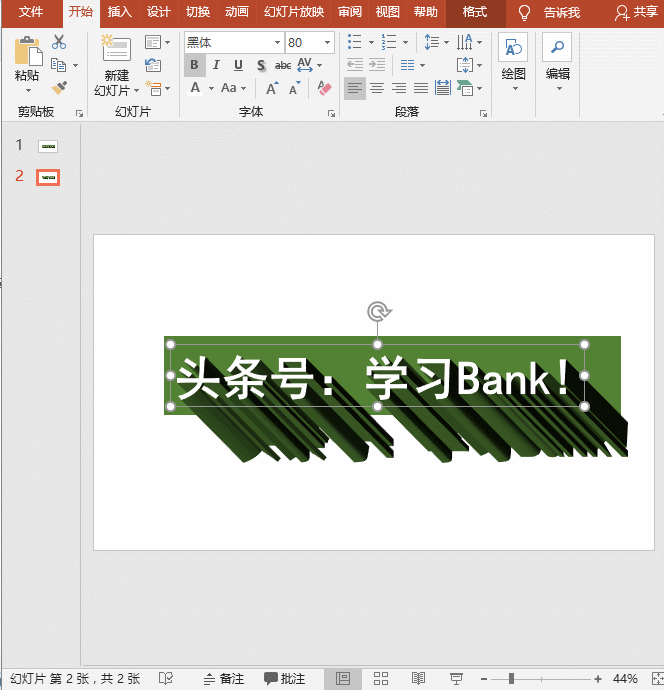Switch to the 幻灯片放映 tab
The image size is (664, 690).
[x=294, y=12]
